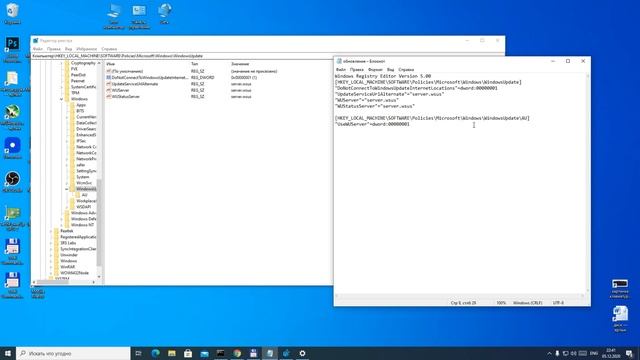The image size is (640, 360).
Task: Open the Файл menu in Registry Editor
Action: tap(38, 49)
